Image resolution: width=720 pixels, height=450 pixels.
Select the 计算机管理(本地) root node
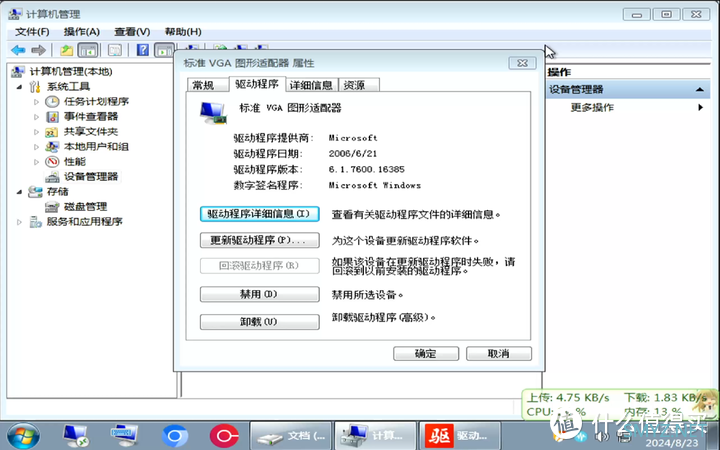click(71, 71)
